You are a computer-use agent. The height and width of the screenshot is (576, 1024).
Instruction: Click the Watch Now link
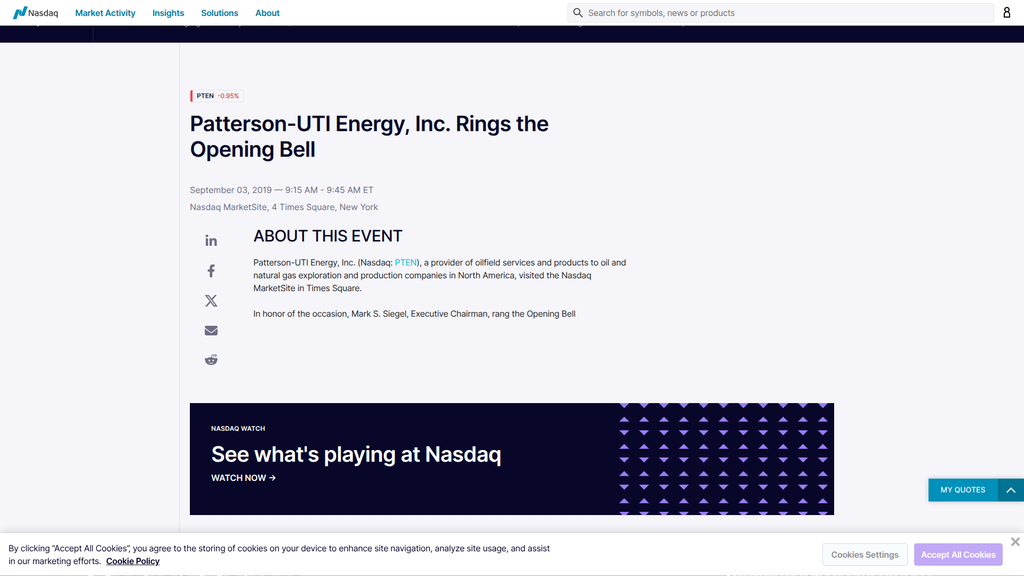[x=243, y=478]
